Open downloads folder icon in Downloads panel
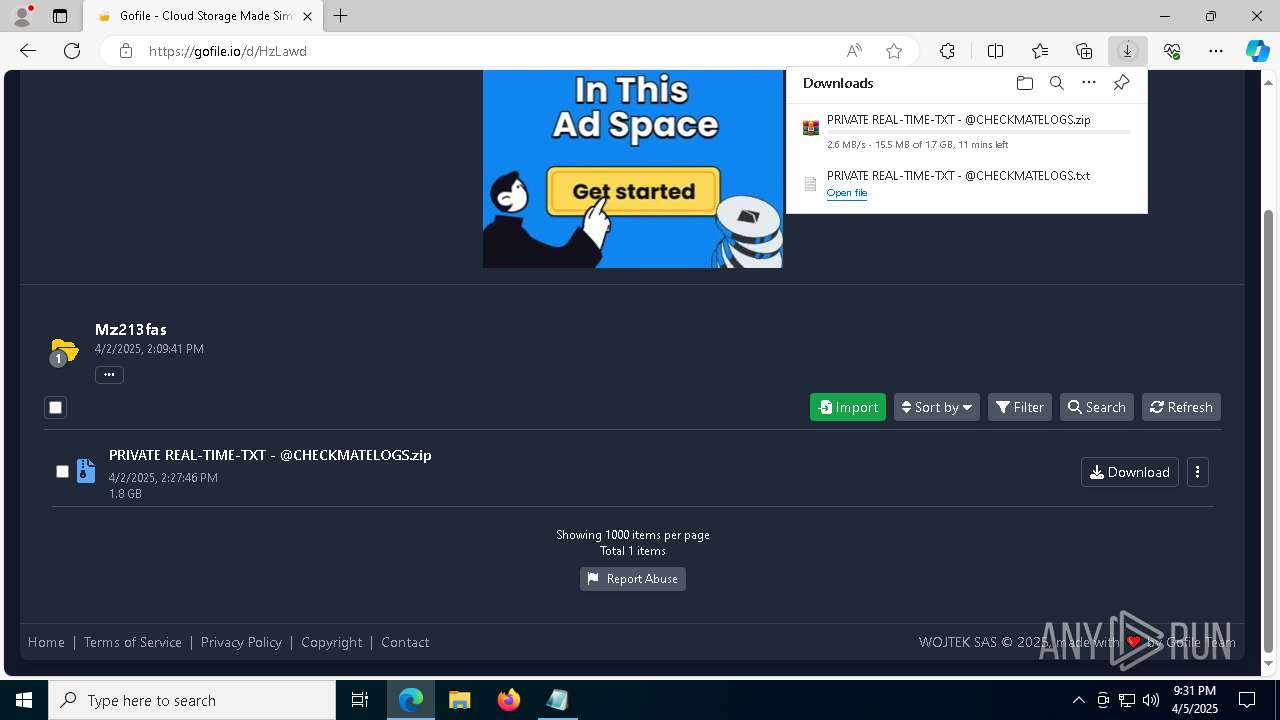The width and height of the screenshot is (1280, 720). coord(1024,83)
